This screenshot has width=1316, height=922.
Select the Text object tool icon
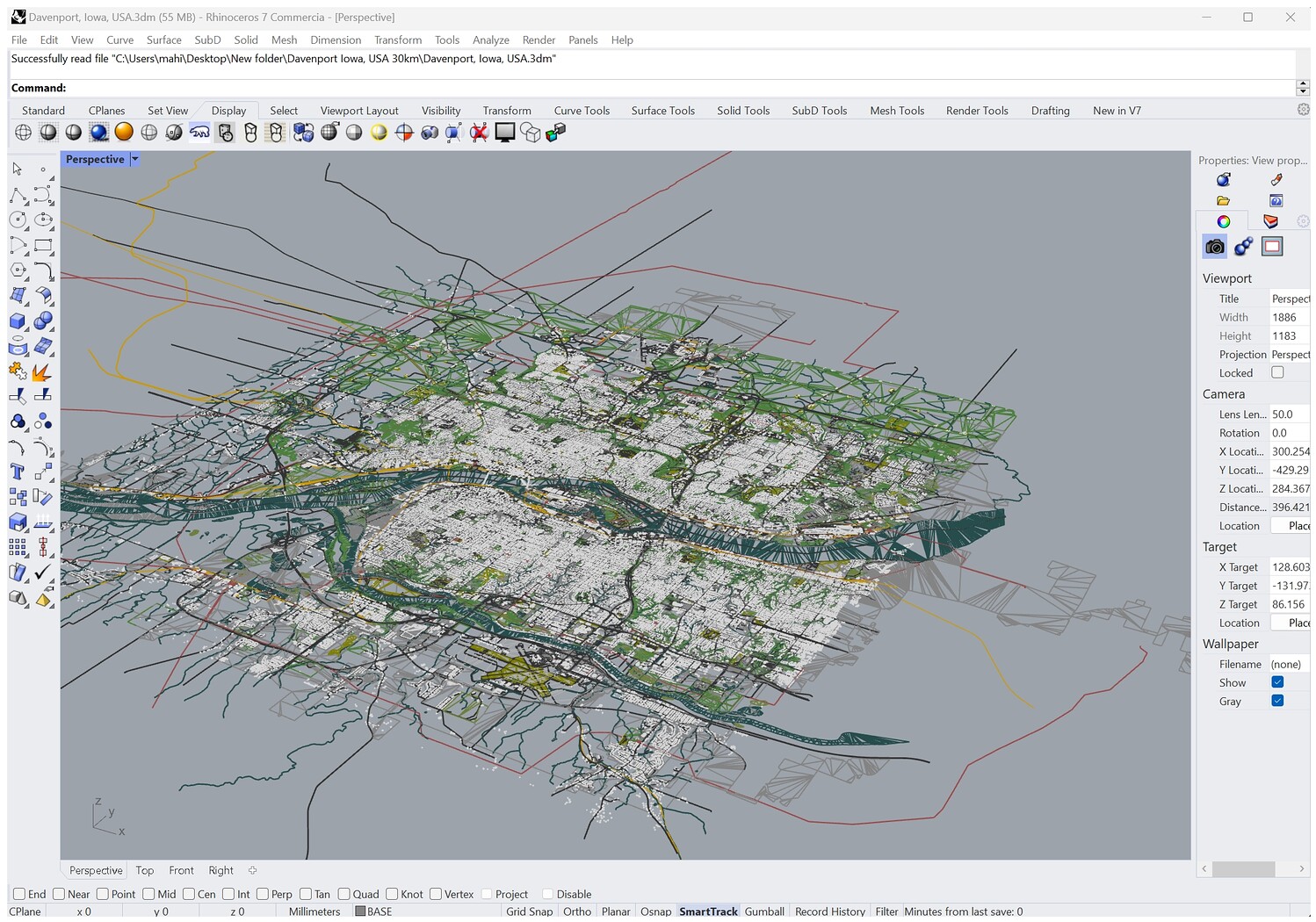click(18, 472)
